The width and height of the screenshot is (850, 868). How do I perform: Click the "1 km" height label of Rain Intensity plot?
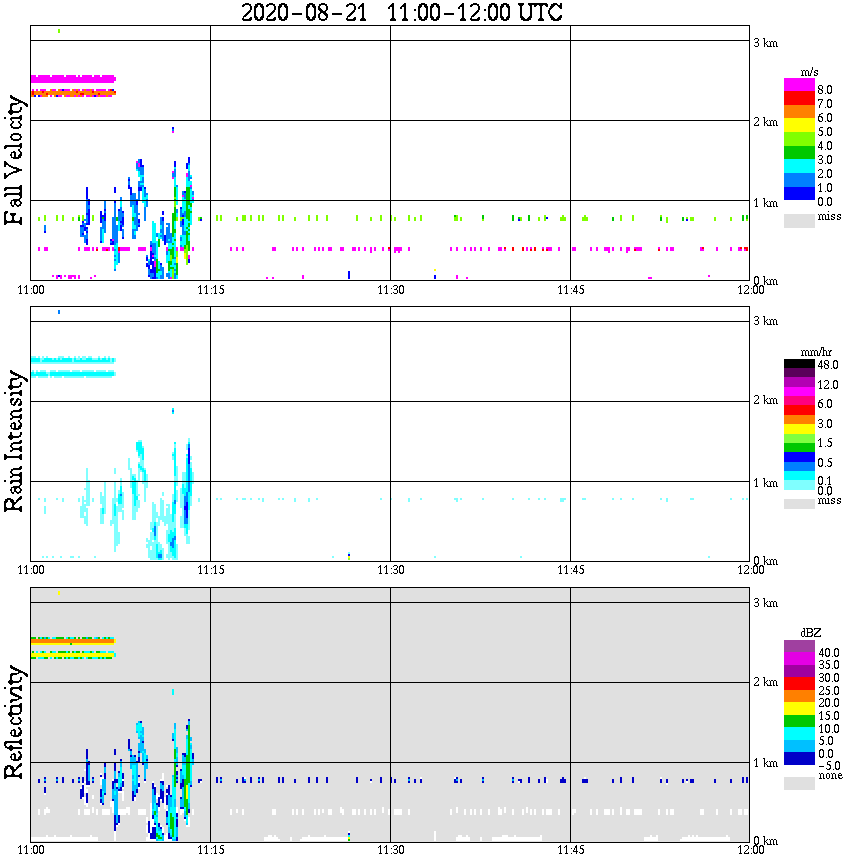coord(765,483)
